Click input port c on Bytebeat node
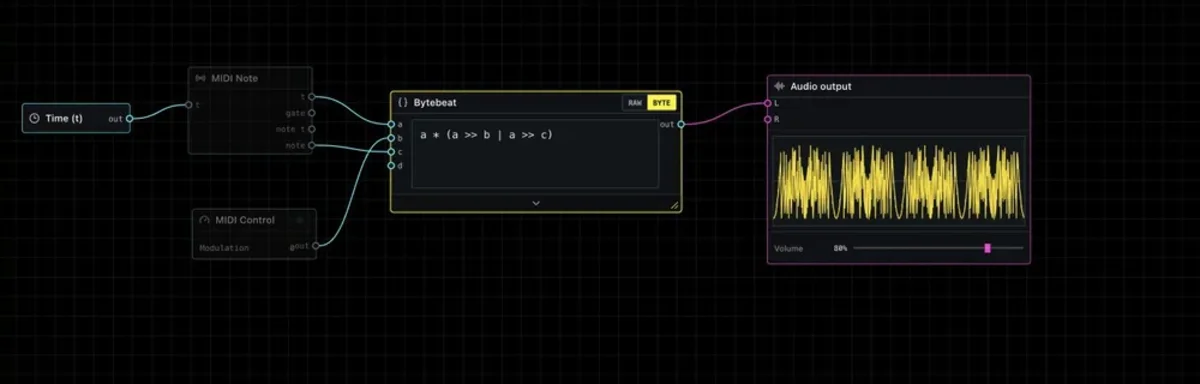Viewport: 1200px width, 384px height. (391, 152)
